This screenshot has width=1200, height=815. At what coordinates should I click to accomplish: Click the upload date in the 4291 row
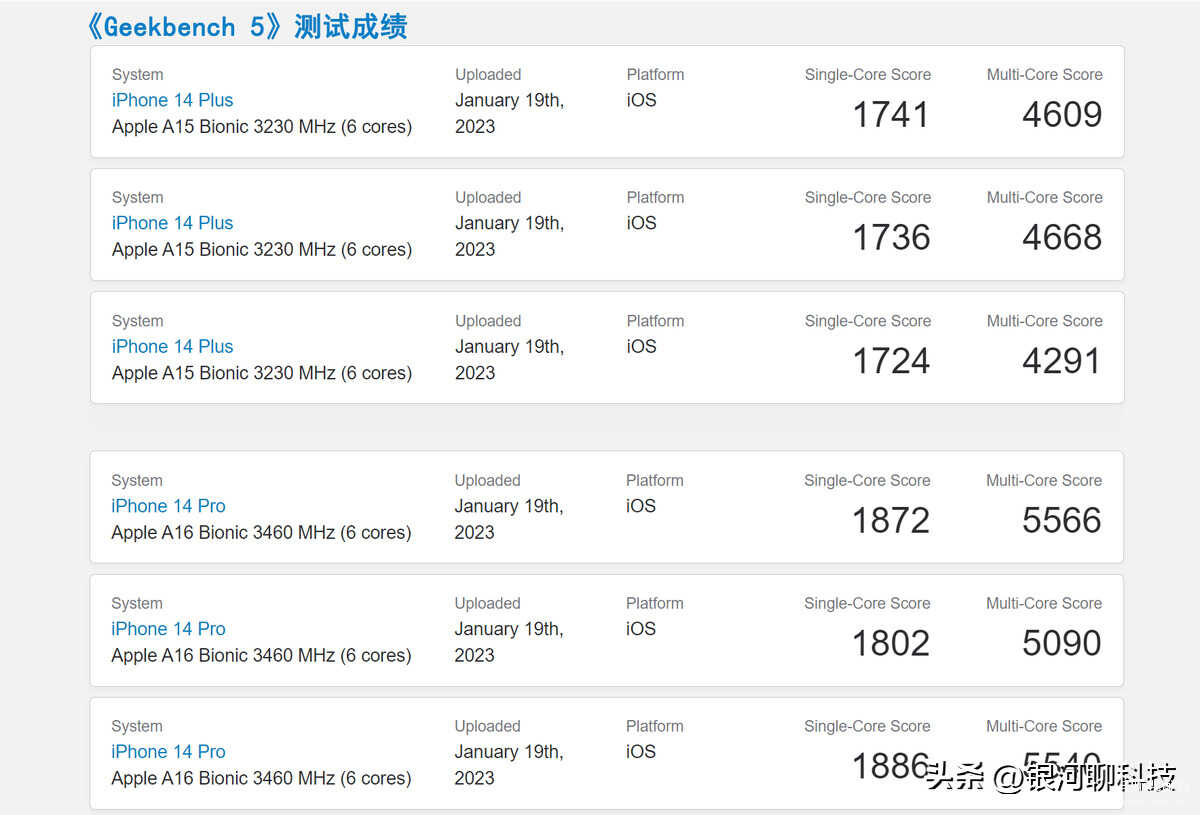point(510,359)
